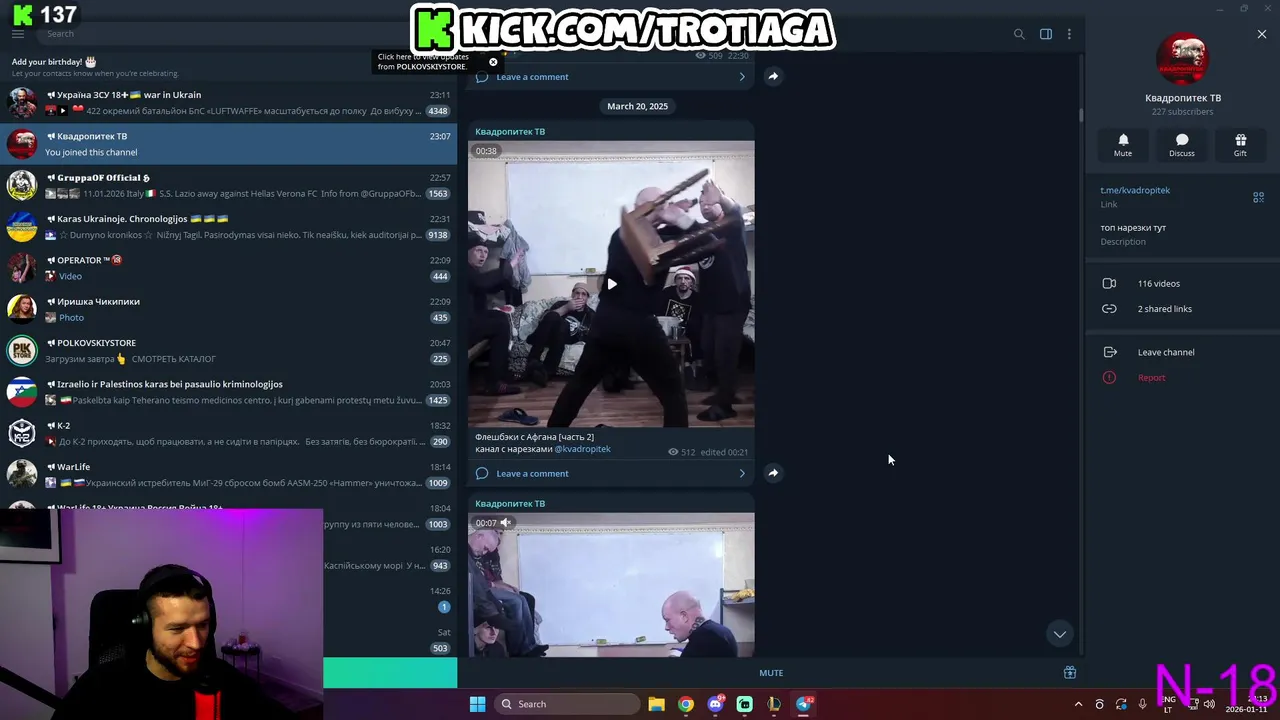Viewport: 1280px width, 720px height.
Task: Open the OPERATOR channel chat
Action: click(x=229, y=268)
